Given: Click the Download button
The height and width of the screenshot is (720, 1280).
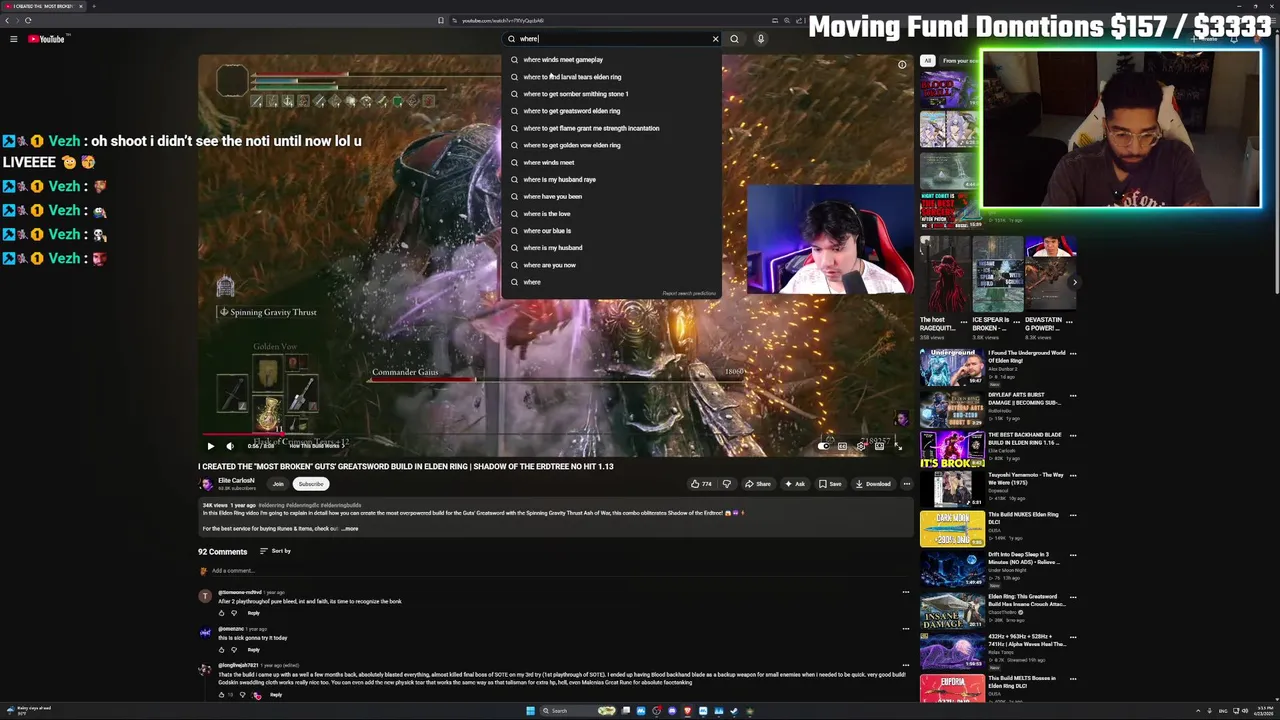Looking at the screenshot, I should click(873, 484).
